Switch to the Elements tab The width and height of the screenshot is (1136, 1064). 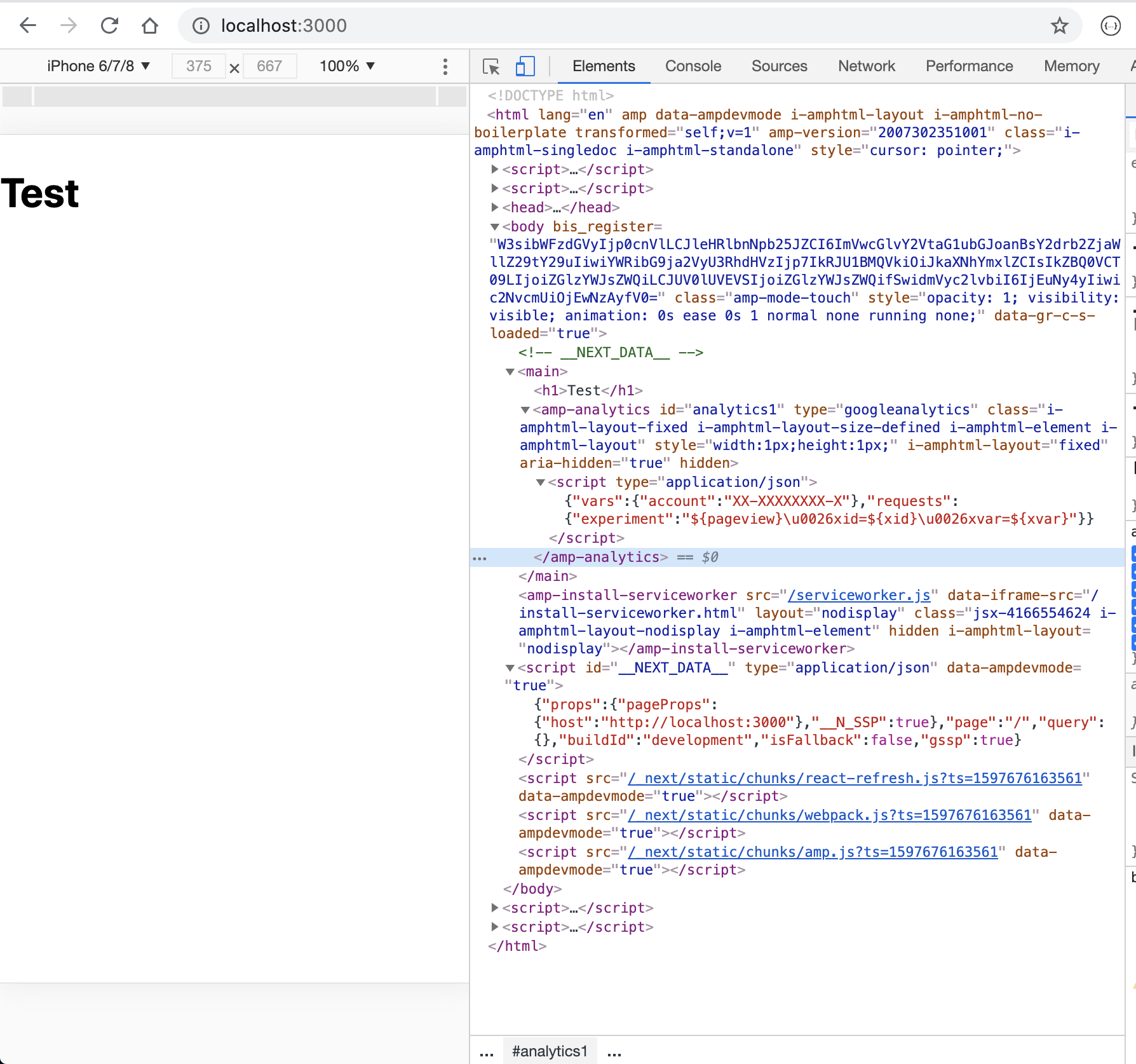pyautogui.click(x=604, y=66)
